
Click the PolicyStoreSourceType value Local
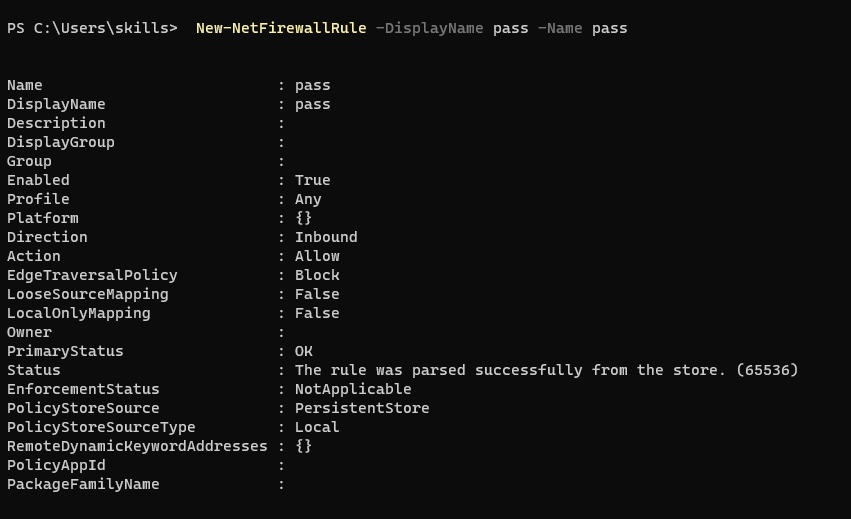(317, 427)
